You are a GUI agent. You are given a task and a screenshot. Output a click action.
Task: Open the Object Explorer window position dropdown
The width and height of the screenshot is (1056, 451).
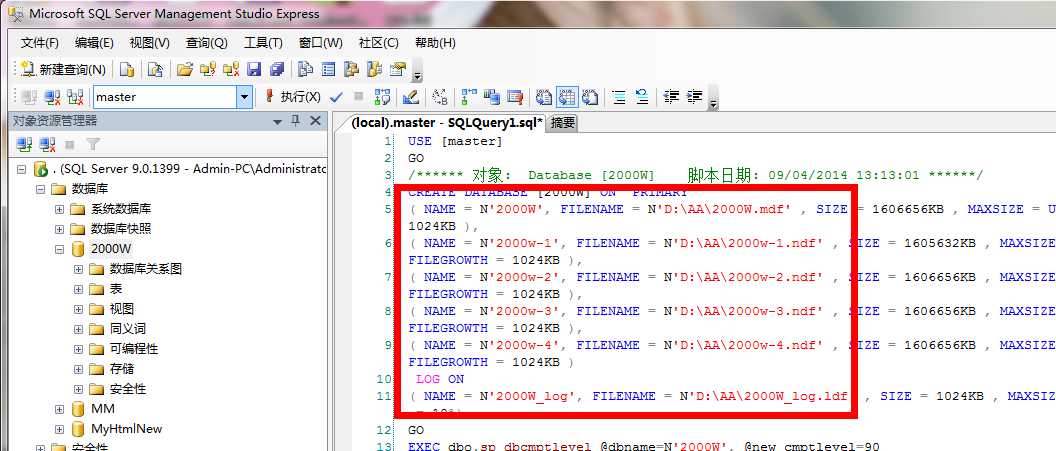tap(277, 122)
